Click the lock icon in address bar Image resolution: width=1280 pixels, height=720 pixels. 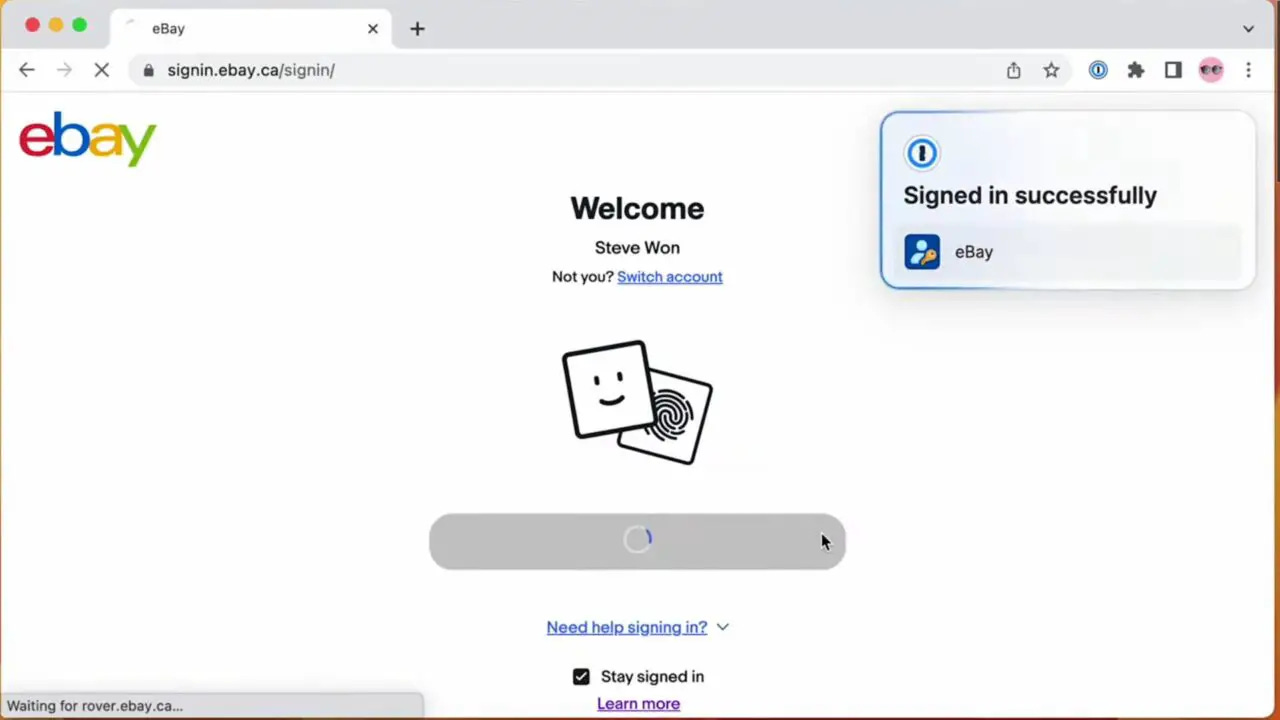[x=149, y=70]
